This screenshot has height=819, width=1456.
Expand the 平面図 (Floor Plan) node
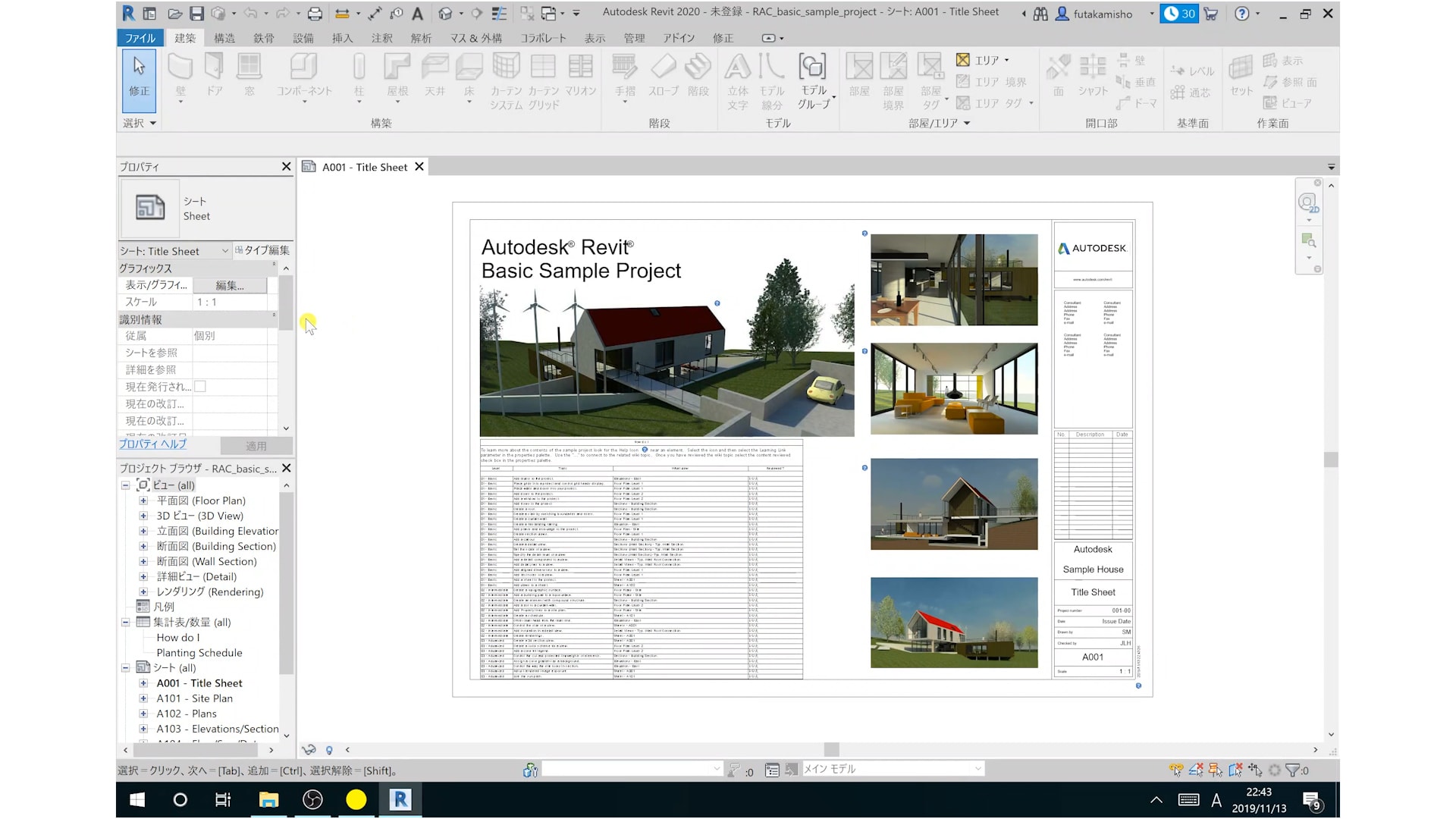143,500
